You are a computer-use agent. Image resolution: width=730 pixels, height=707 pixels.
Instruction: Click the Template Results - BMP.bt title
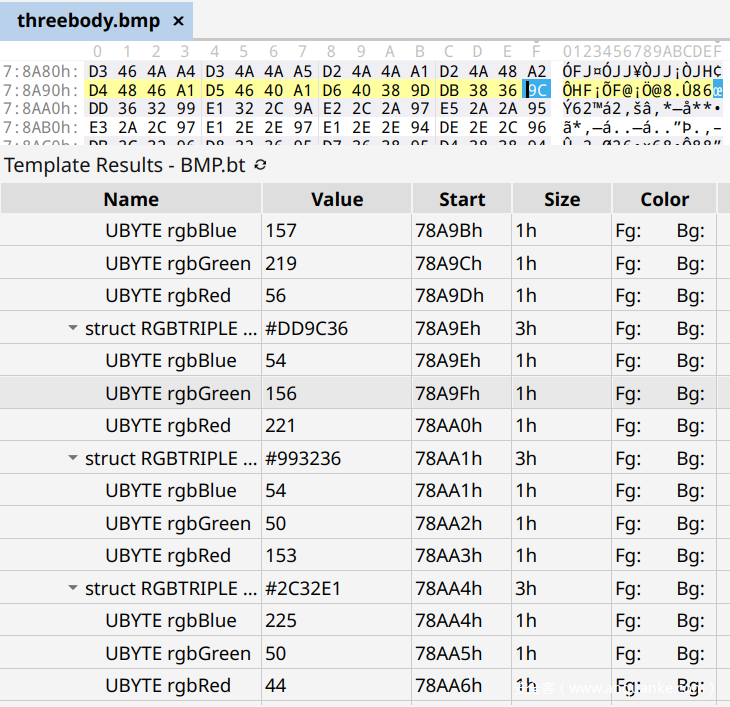pos(124,165)
